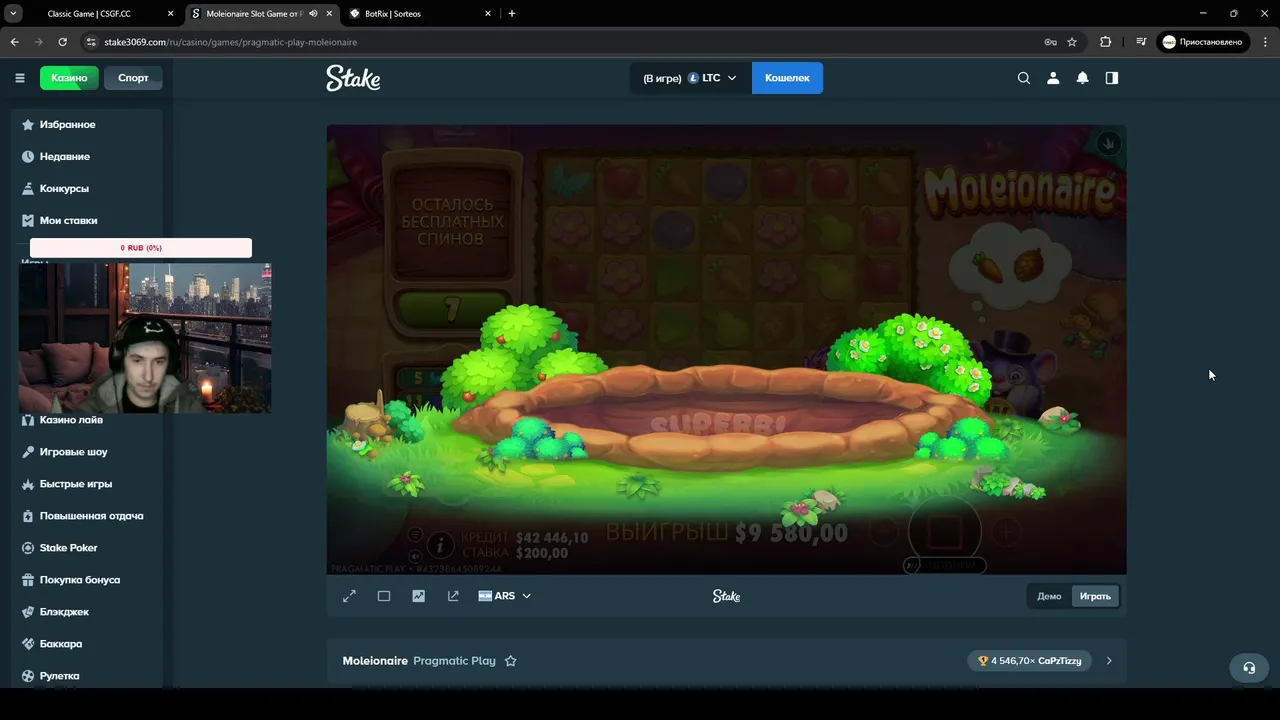Screen dimensions: 1280x720
Task: Enable theatre mode rectangle icon
Action: (x=384, y=596)
